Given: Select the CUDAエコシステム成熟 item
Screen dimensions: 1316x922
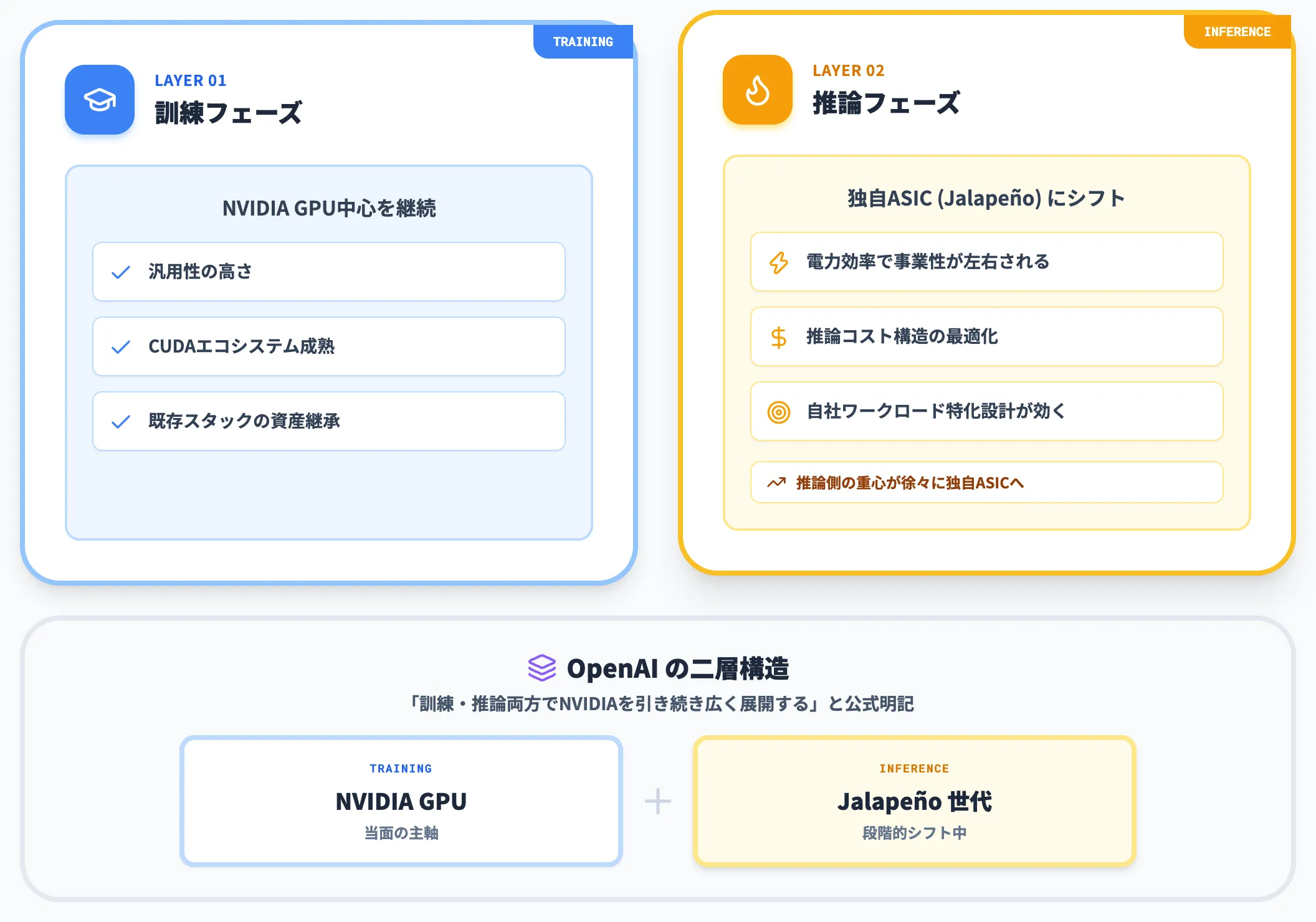Looking at the screenshot, I should pyautogui.click(x=329, y=346).
